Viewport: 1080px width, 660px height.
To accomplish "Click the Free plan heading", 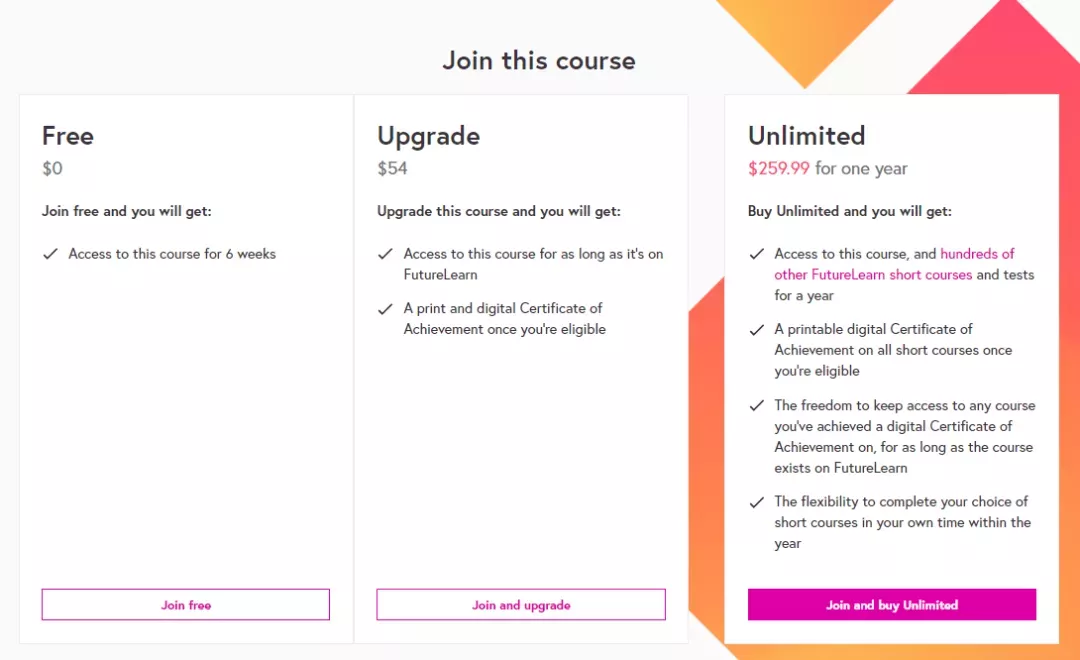I will 68,136.
